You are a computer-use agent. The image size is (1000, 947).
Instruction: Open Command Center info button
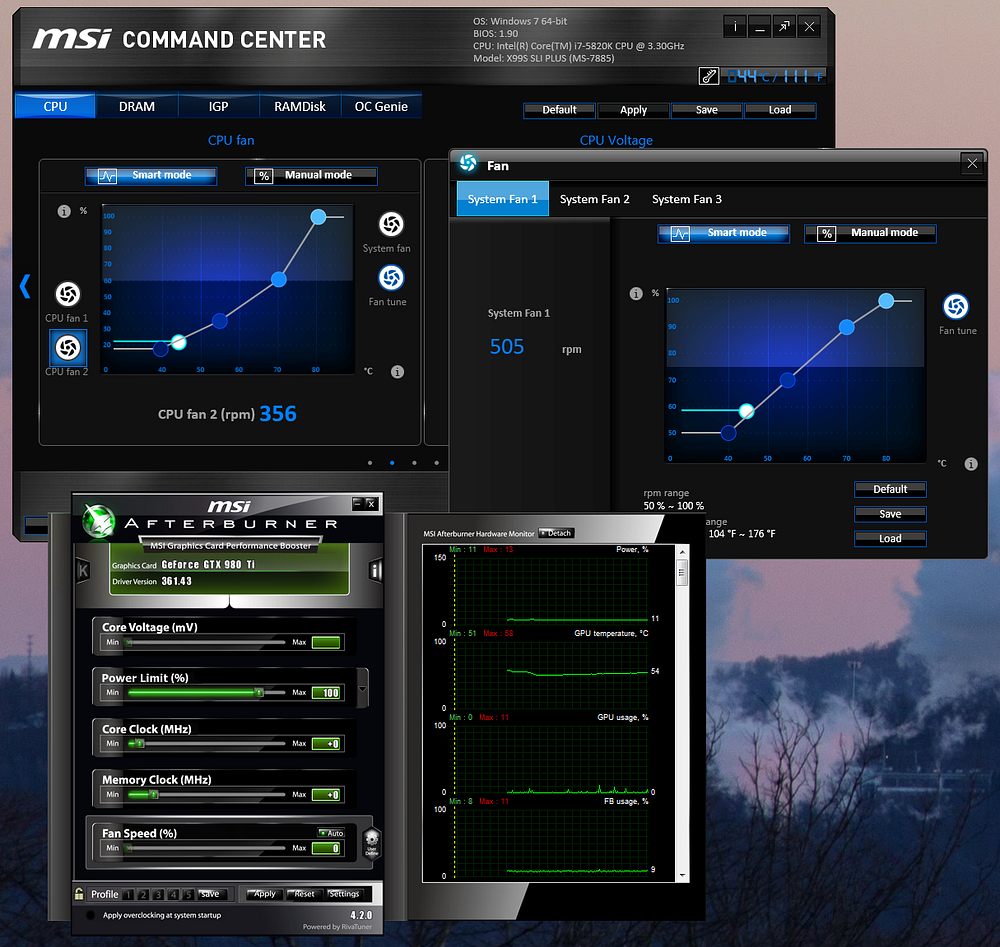[735, 27]
